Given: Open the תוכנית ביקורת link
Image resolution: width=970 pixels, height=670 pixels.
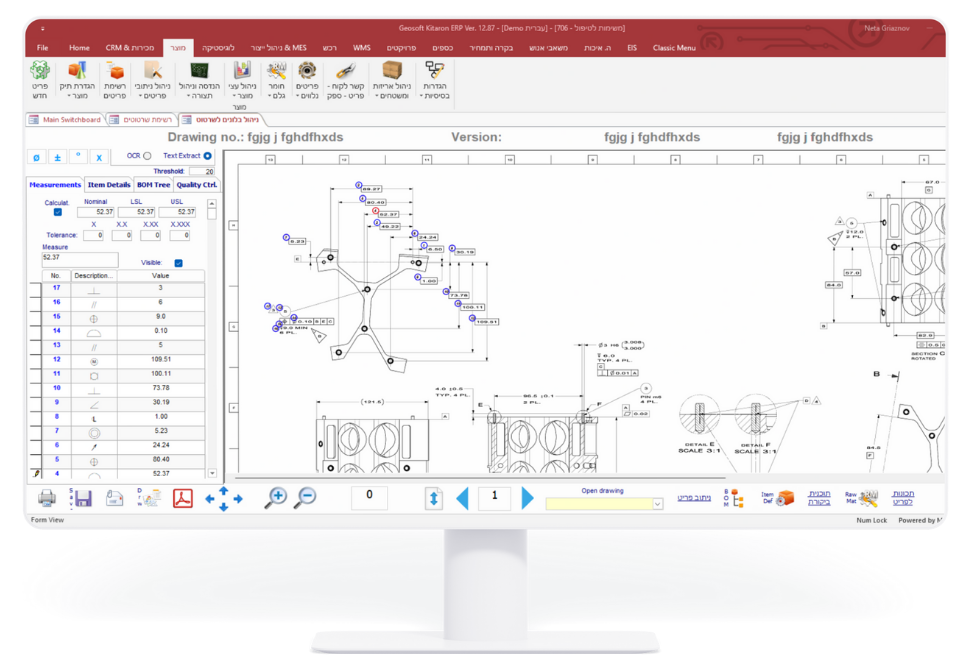Looking at the screenshot, I should point(819,498).
